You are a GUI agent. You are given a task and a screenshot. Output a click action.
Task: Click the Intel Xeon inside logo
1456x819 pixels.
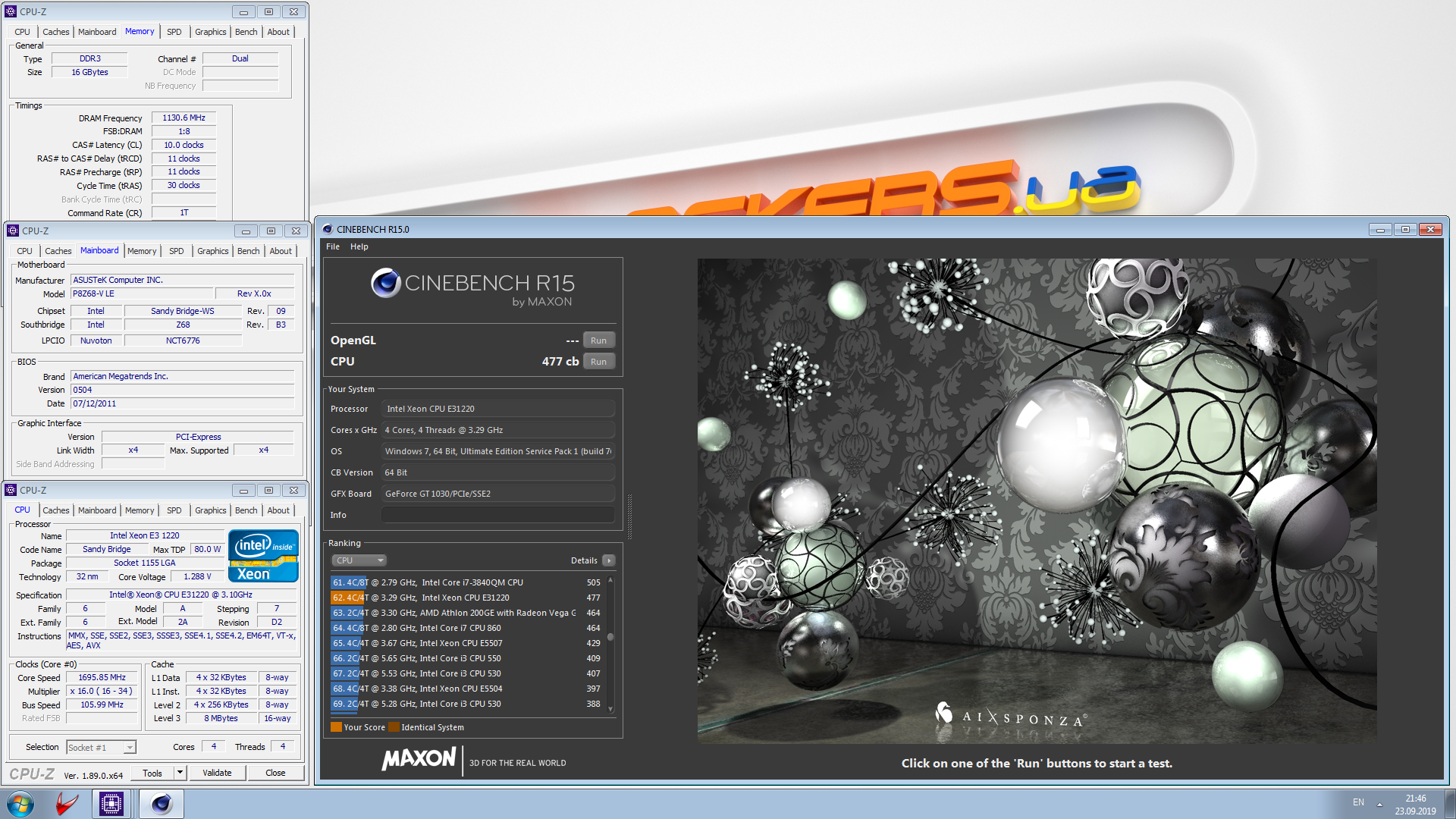point(263,556)
